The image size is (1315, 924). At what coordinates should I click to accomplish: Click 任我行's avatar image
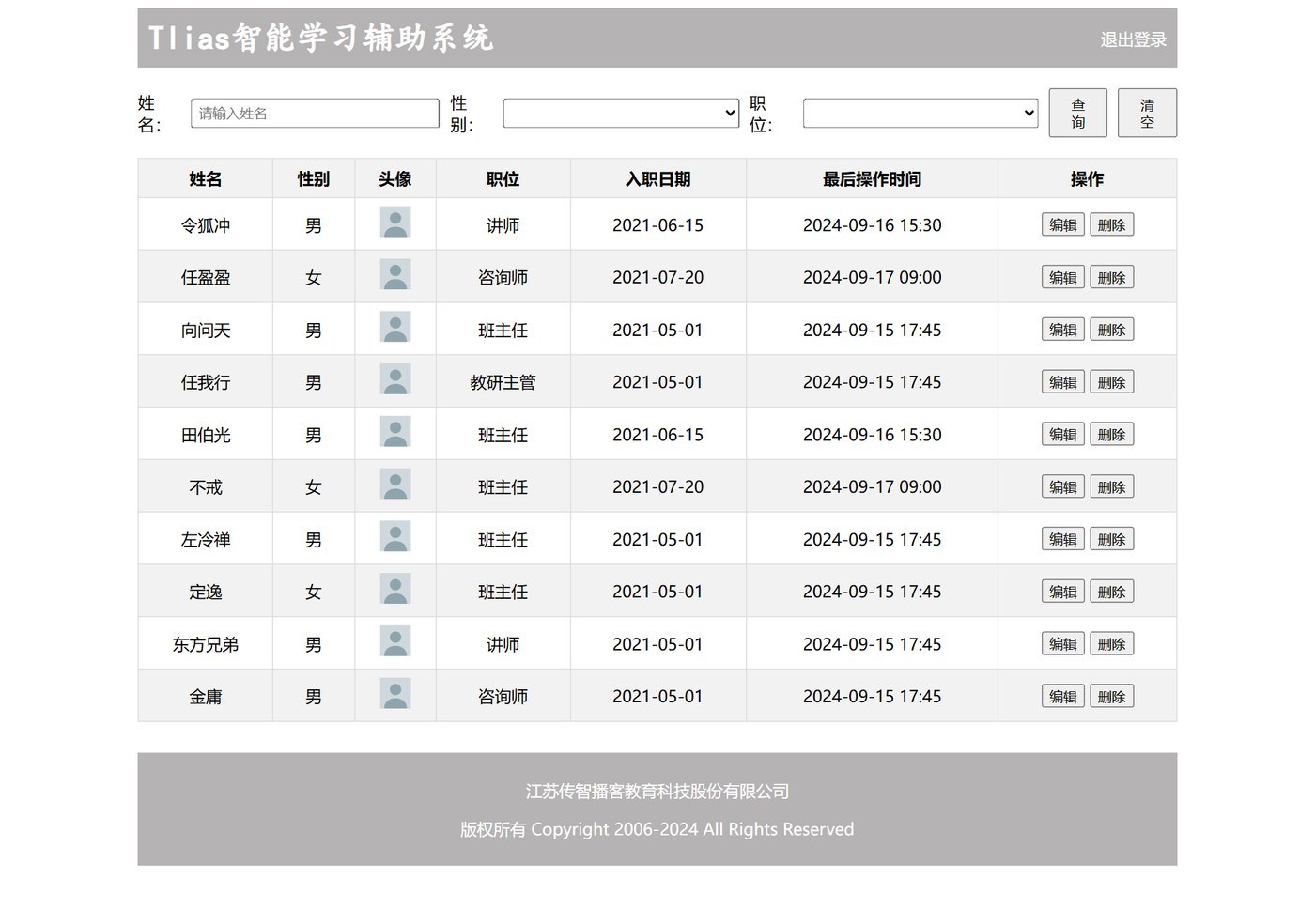395,380
